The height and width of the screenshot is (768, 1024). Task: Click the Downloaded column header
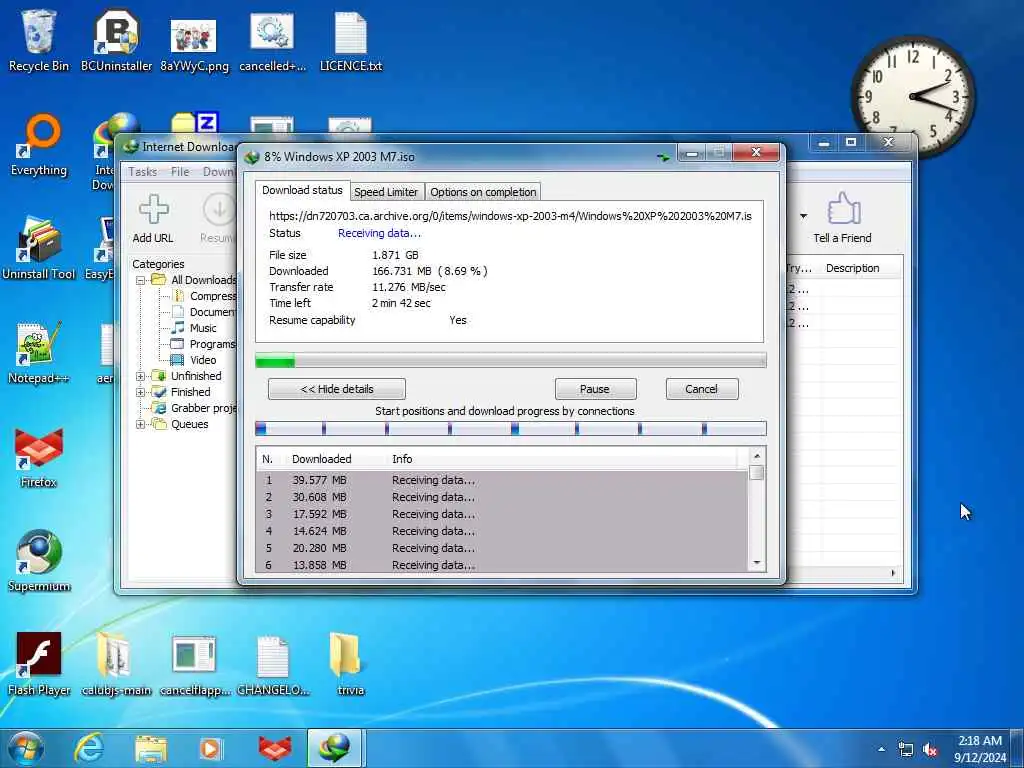(x=321, y=459)
